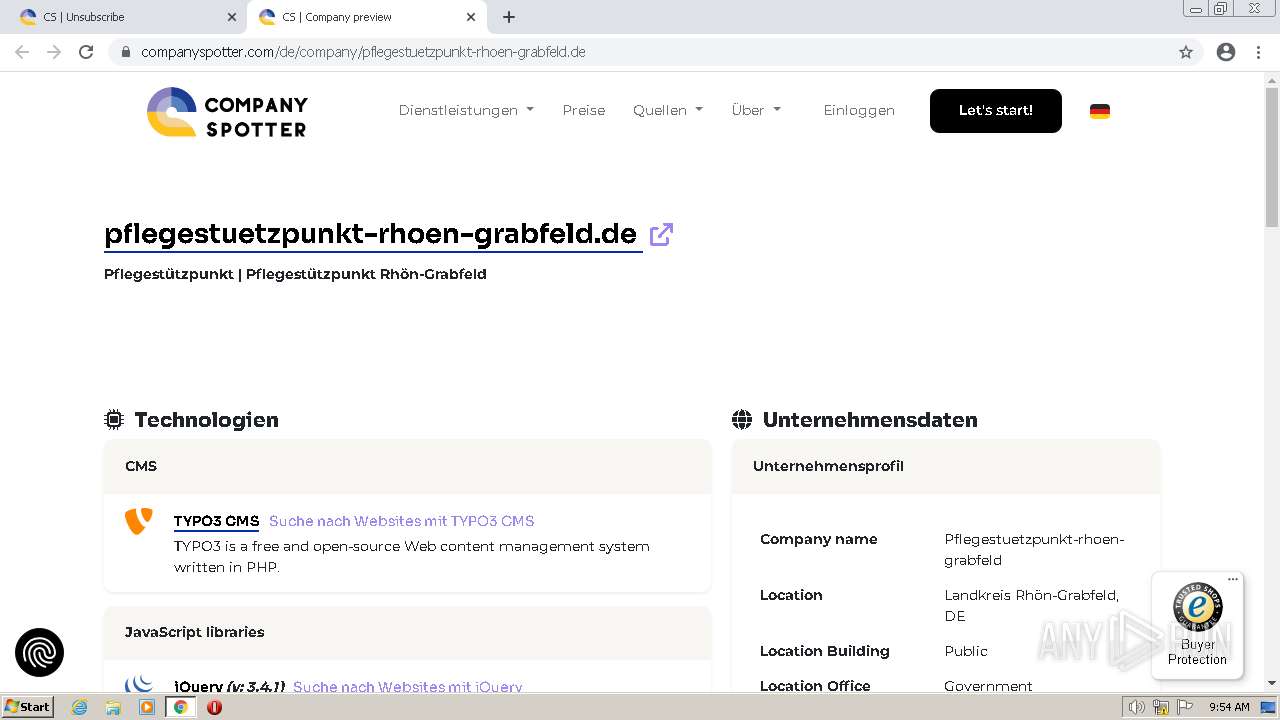This screenshot has height=720, width=1280.
Task: Click the Trusted Shops Buyer Protection badge
Action: (1197, 625)
